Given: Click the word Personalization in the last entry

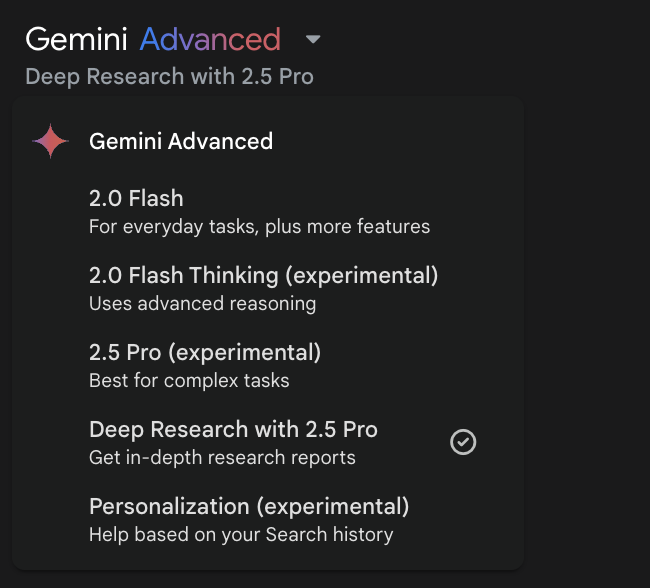Looking at the screenshot, I should tap(170, 507).
